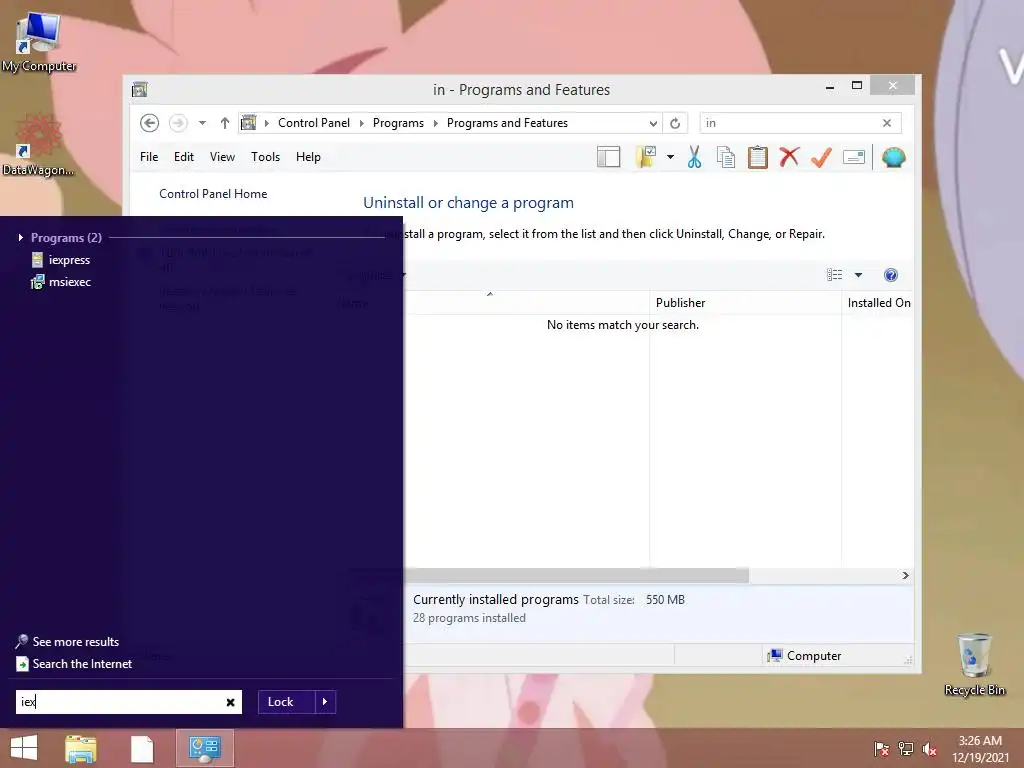Open the File menu
Screen dimensions: 1024x768
(149, 157)
